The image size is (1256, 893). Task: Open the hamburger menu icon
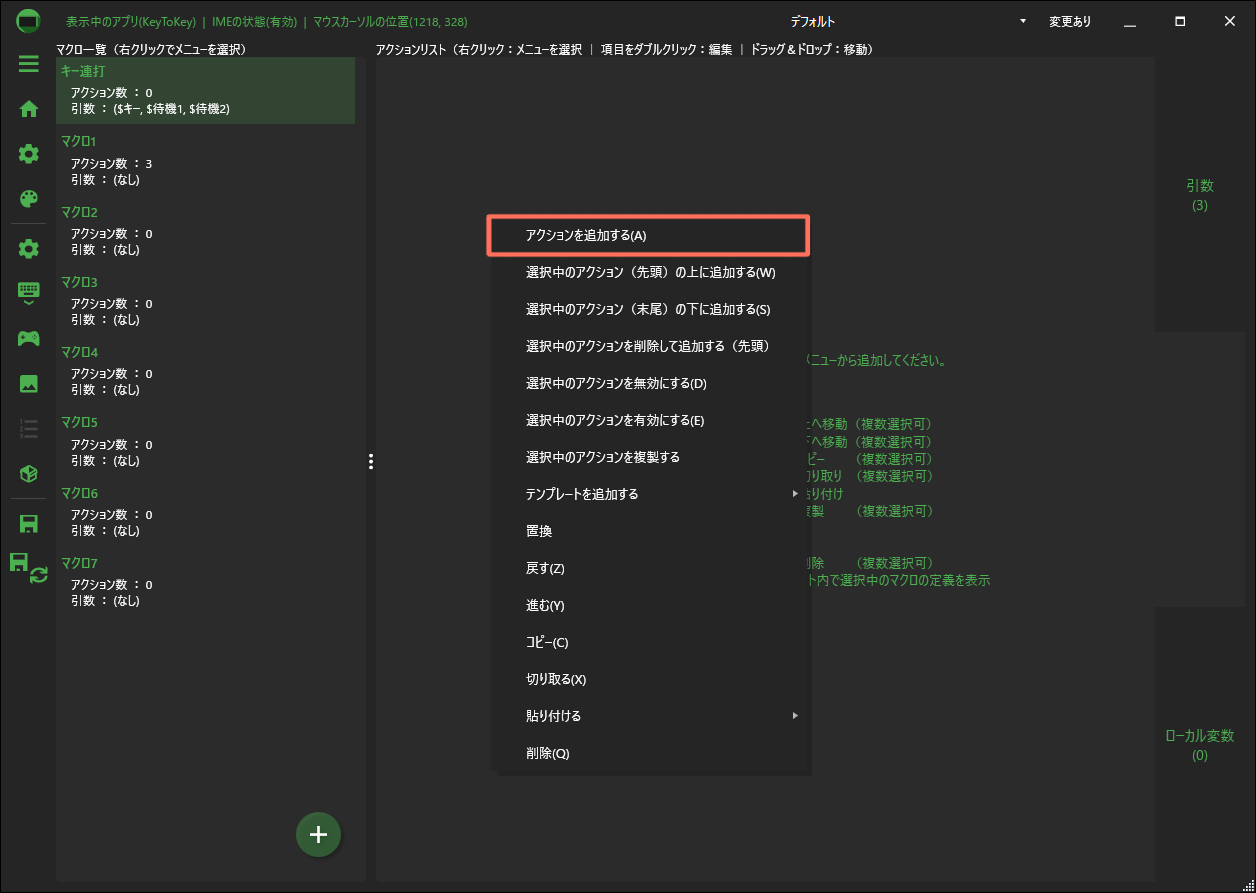[29, 64]
